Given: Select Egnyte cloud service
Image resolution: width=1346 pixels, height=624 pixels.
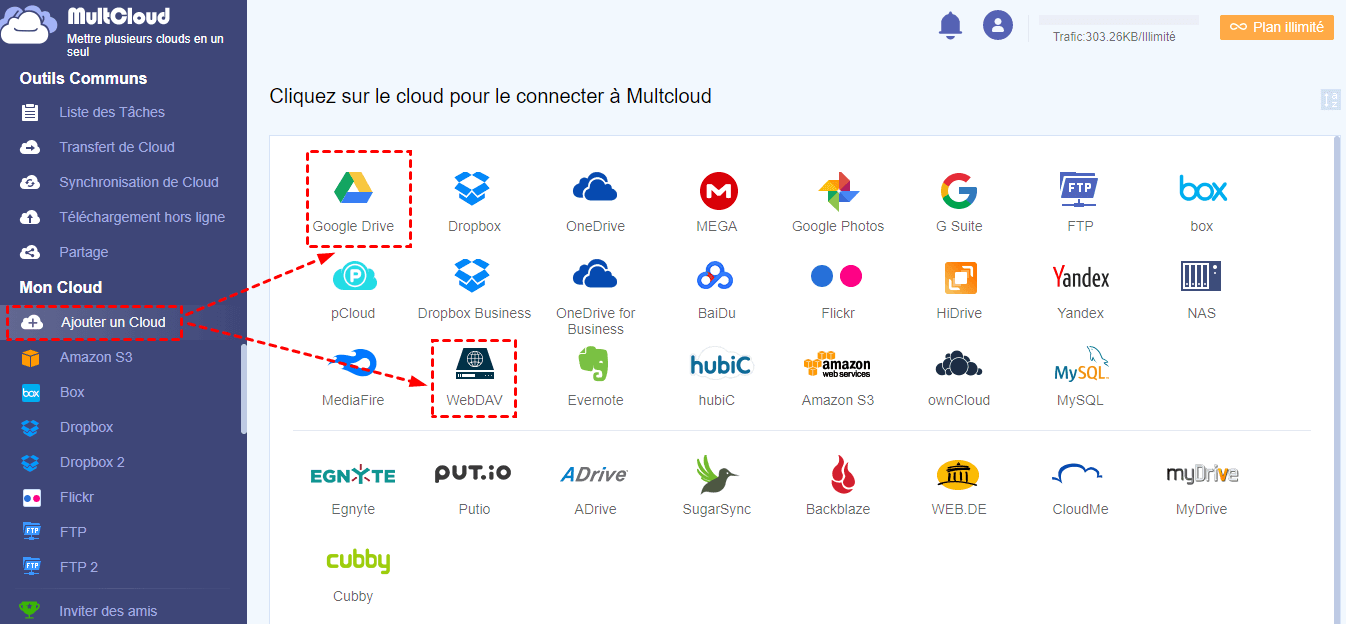Looking at the screenshot, I should [353, 475].
